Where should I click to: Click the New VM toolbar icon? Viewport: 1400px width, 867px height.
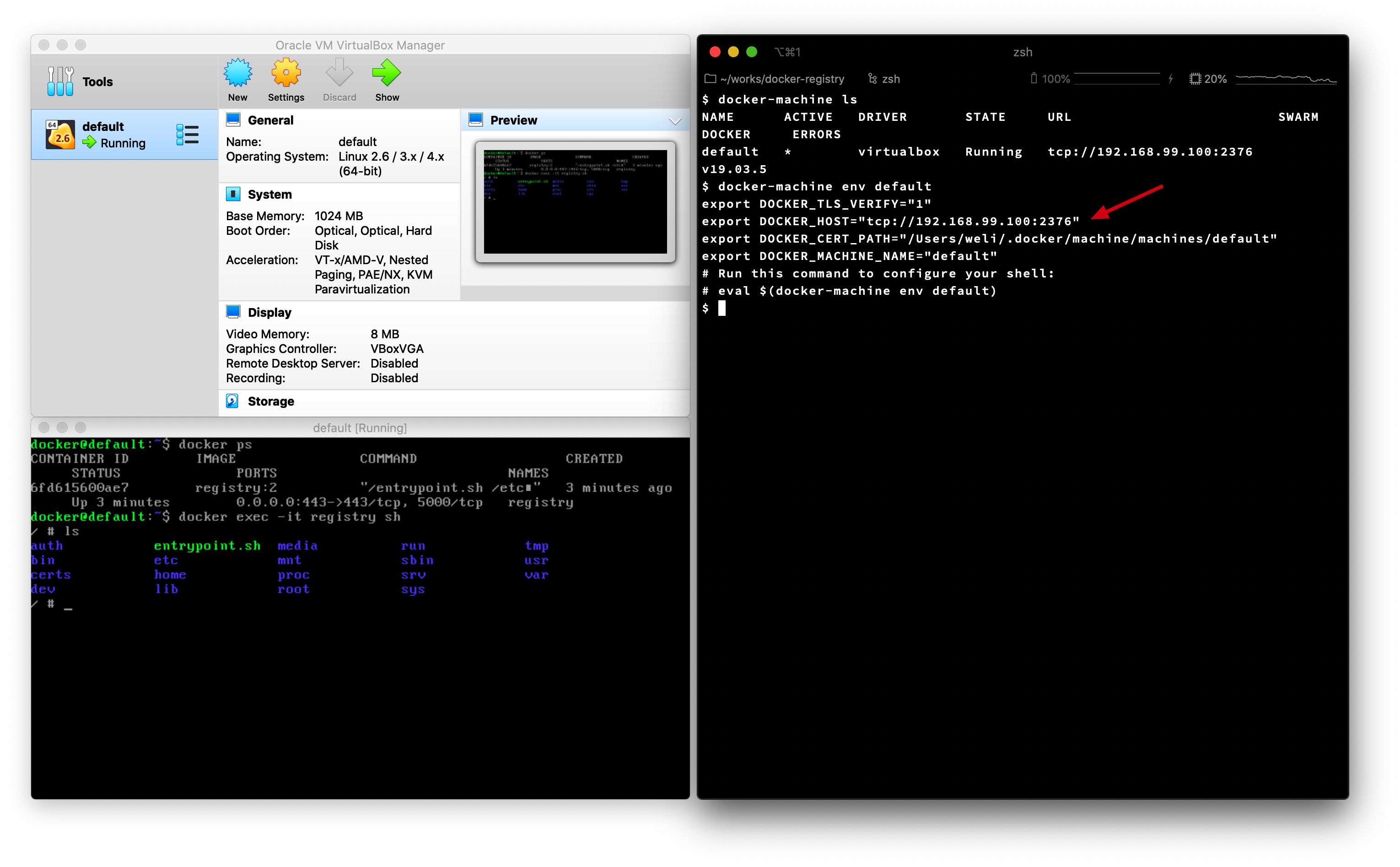[x=237, y=73]
